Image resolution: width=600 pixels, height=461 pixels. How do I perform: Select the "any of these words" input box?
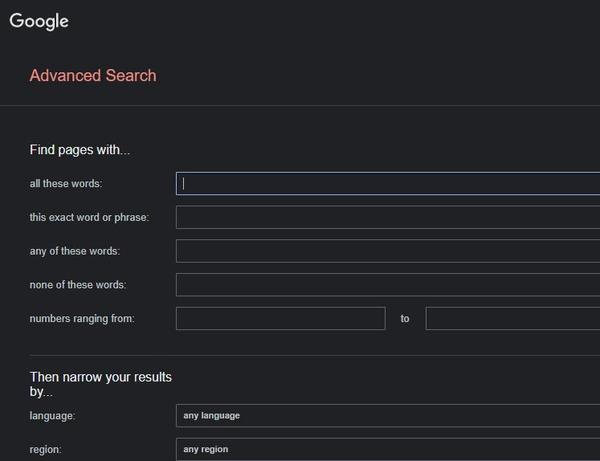click(388, 251)
